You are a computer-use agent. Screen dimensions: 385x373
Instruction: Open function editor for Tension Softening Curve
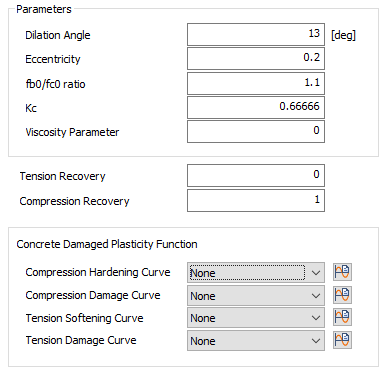pyautogui.click(x=342, y=317)
